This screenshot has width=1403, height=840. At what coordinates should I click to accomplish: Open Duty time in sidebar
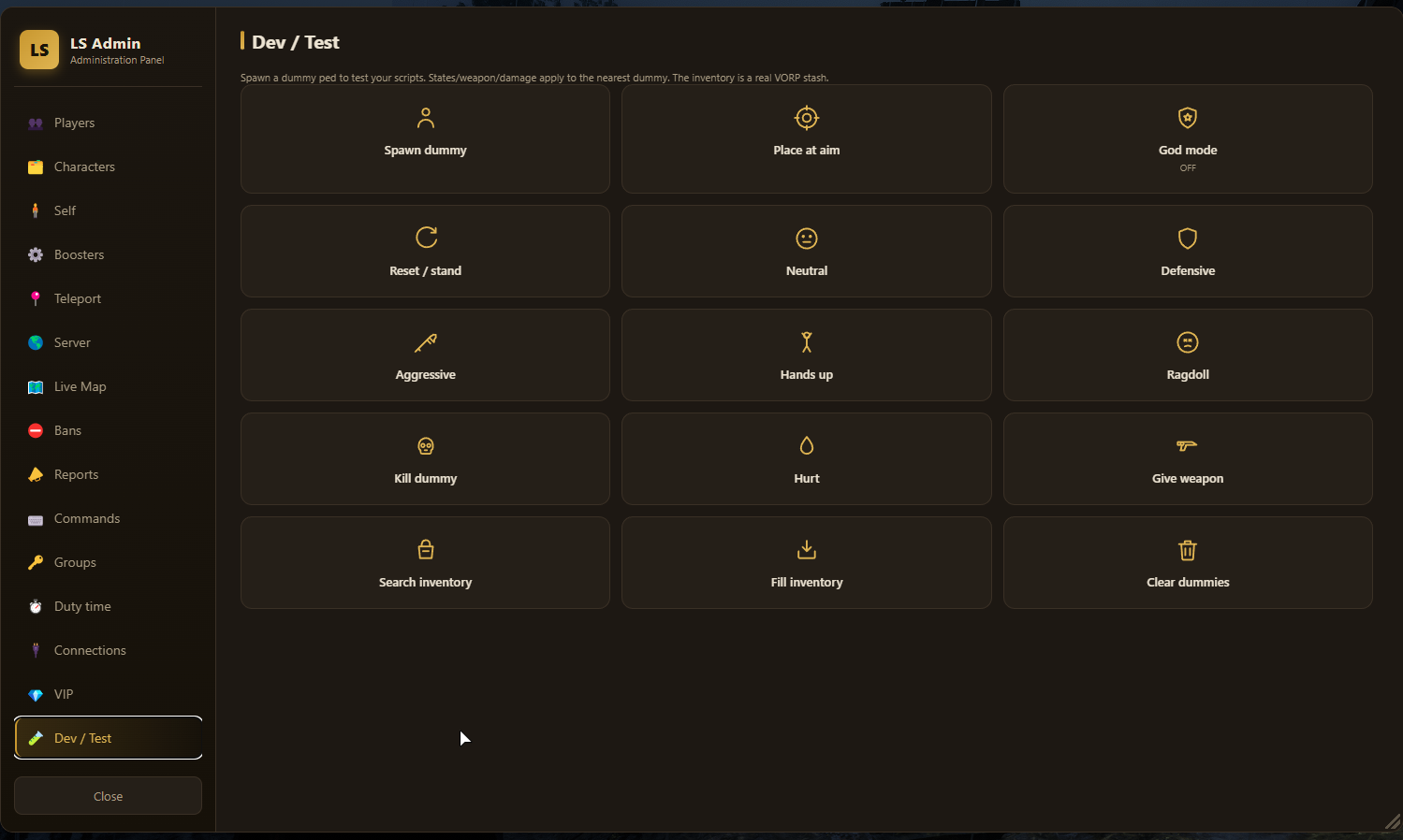click(108, 606)
